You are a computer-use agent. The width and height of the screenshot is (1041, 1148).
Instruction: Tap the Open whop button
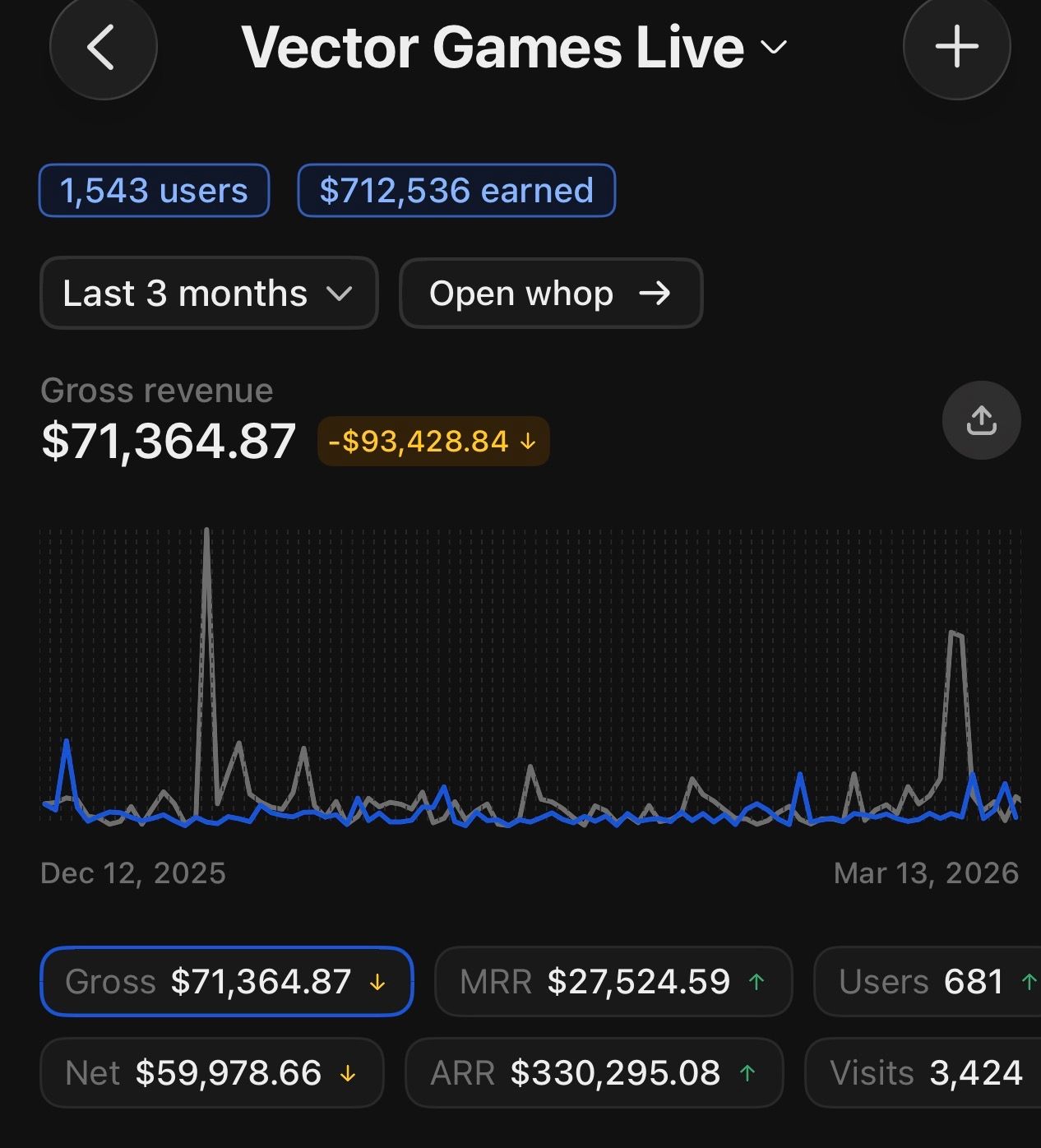[551, 293]
